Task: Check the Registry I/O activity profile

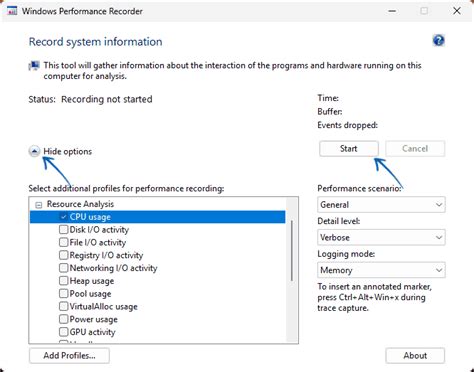Action: point(63,255)
